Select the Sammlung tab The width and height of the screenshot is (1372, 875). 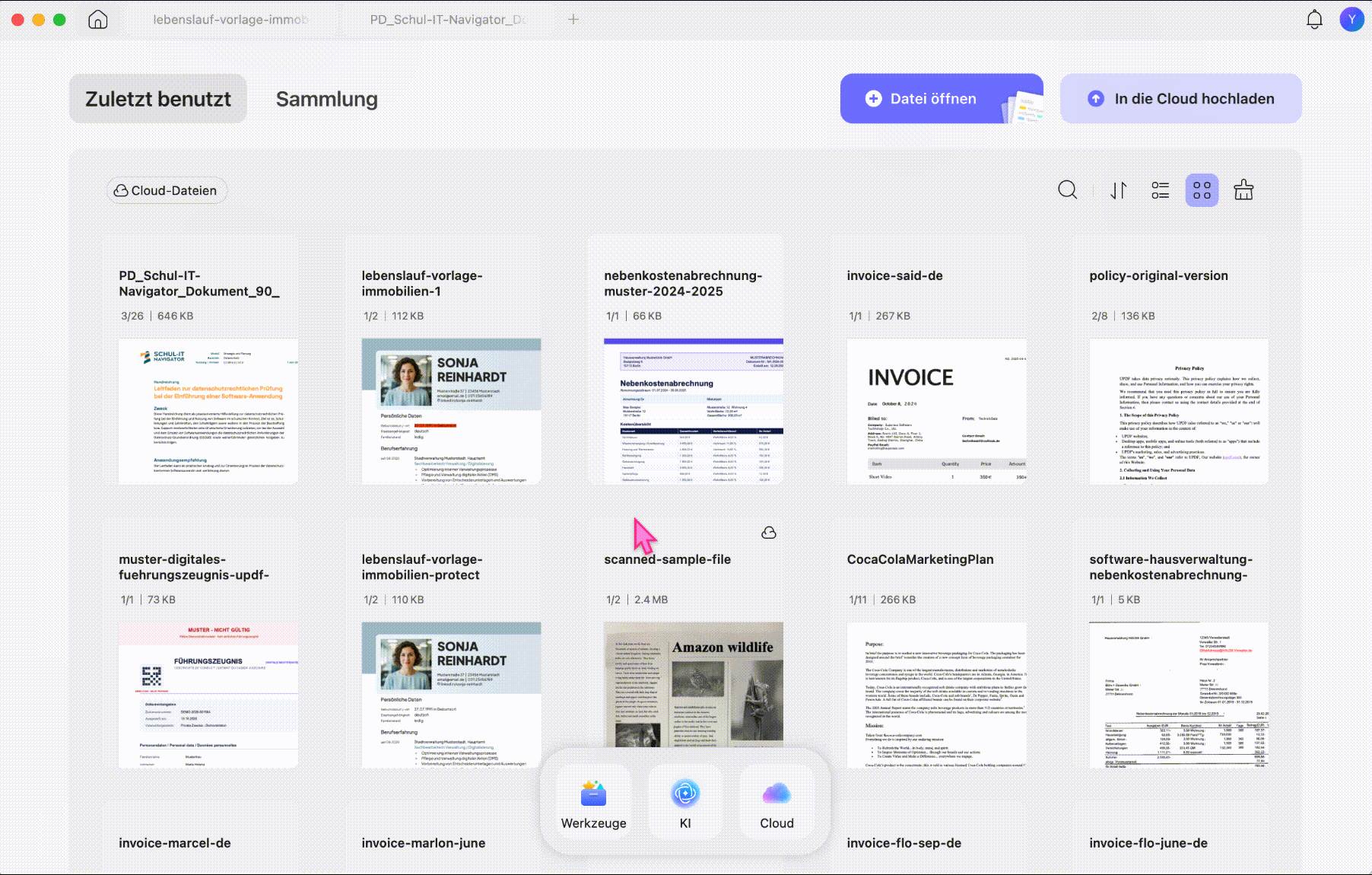326,99
